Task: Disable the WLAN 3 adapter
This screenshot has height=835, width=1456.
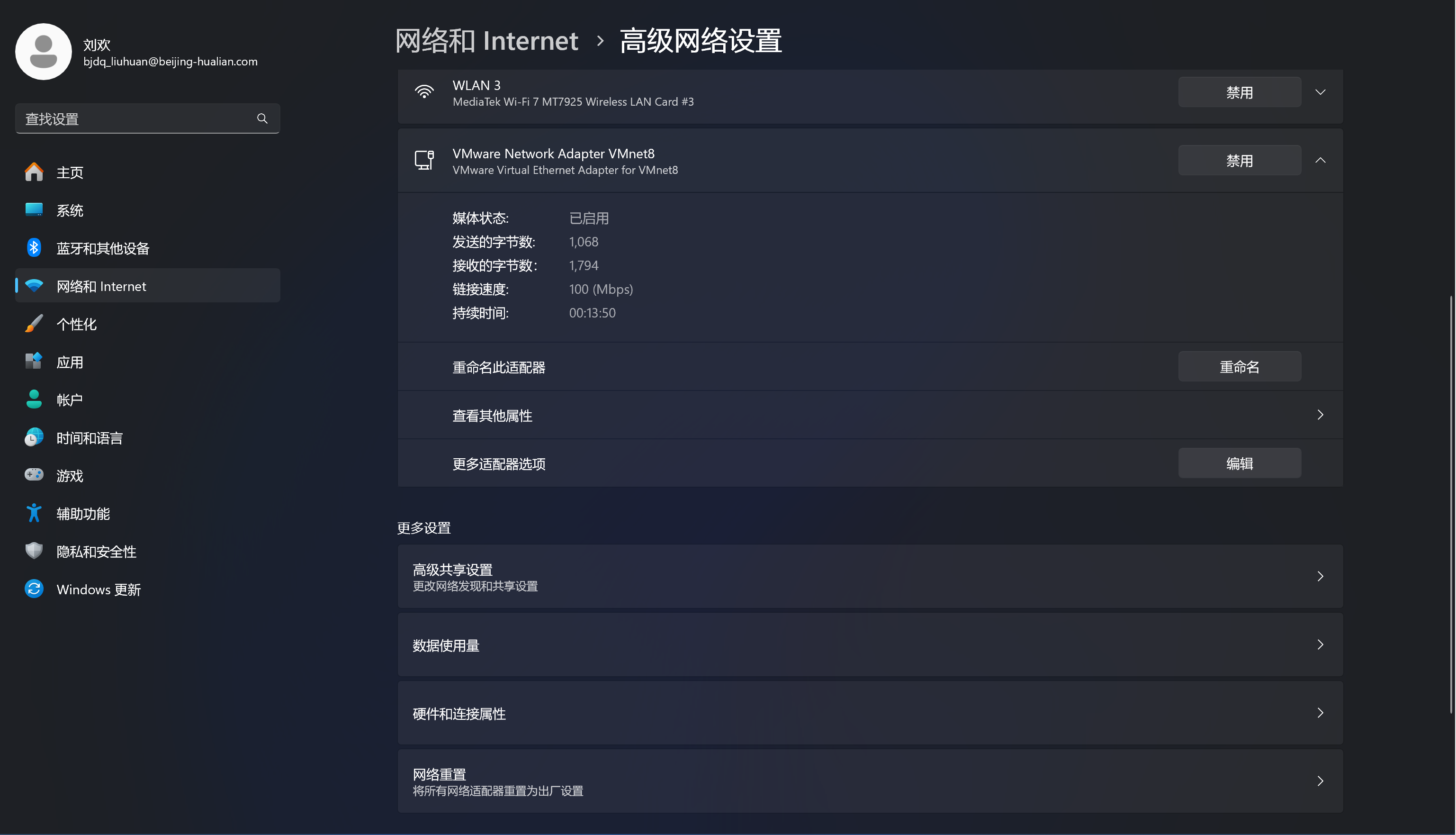Action: tap(1239, 92)
